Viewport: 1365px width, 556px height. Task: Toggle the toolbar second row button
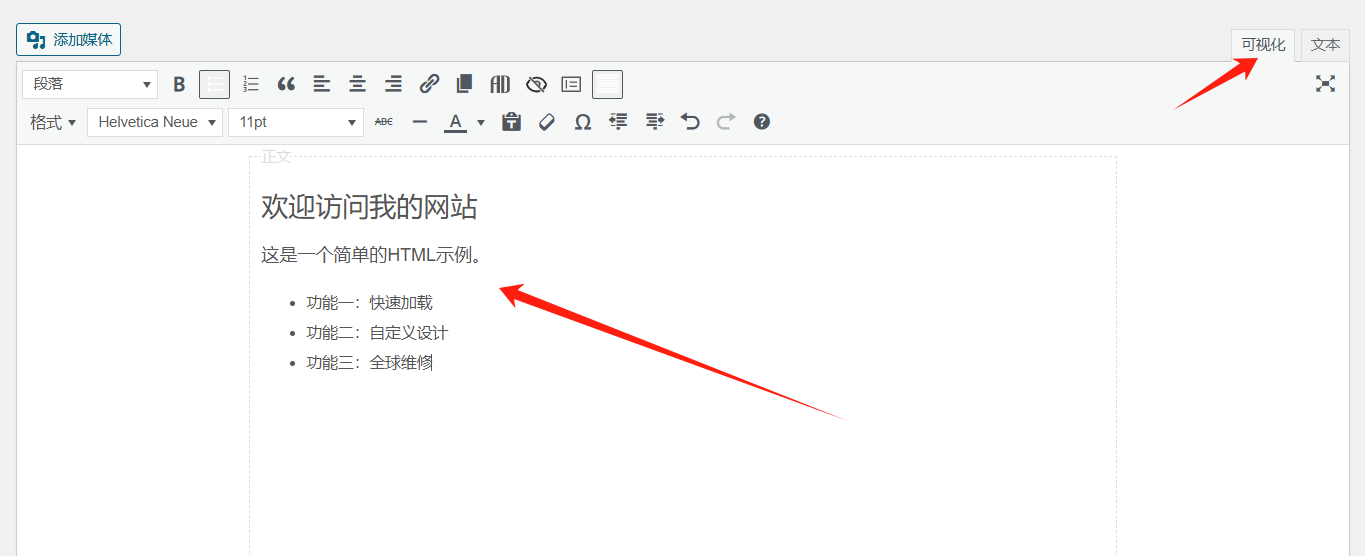pyautogui.click(x=607, y=84)
